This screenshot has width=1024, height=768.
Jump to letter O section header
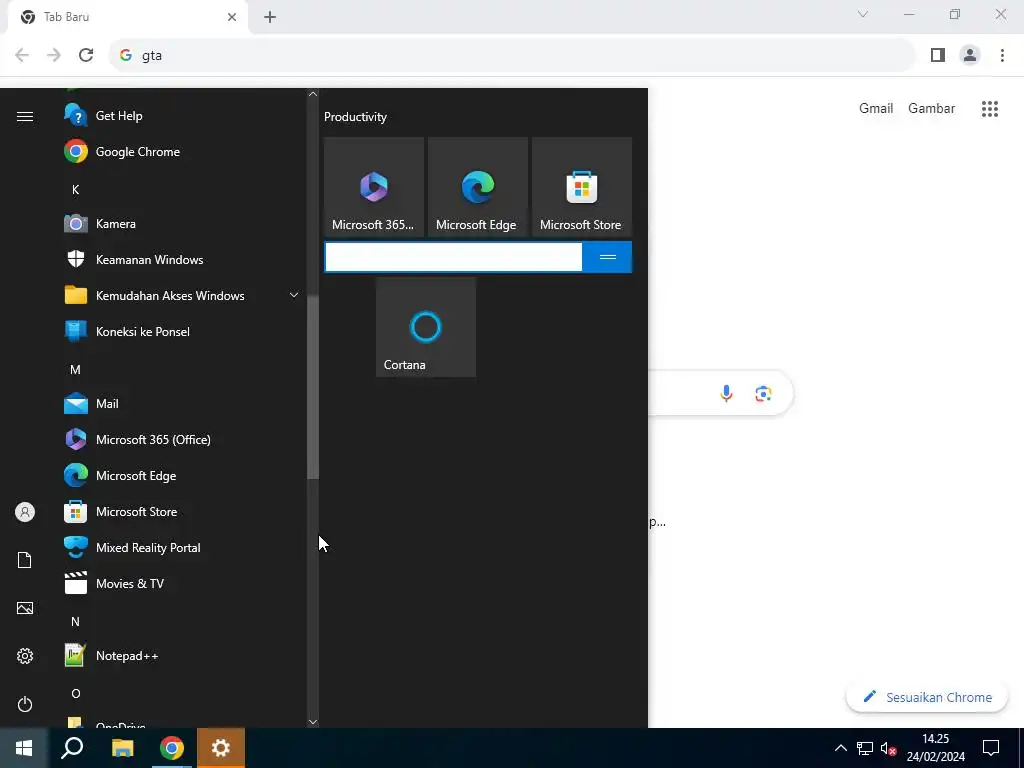coord(75,694)
